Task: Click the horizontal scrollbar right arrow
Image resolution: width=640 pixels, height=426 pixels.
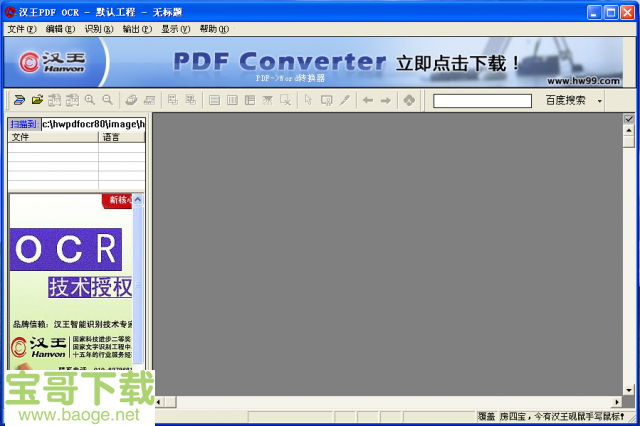Action: 617,402
